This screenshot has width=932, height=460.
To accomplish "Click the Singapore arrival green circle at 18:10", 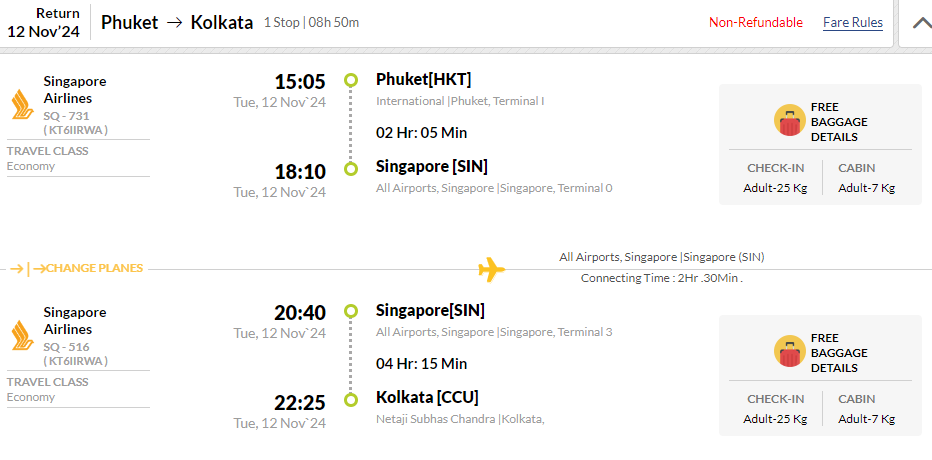I will (x=351, y=169).
